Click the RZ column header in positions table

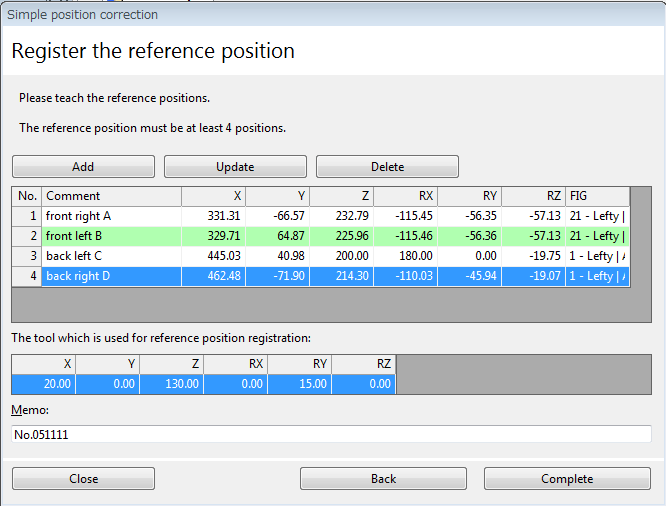click(533, 196)
